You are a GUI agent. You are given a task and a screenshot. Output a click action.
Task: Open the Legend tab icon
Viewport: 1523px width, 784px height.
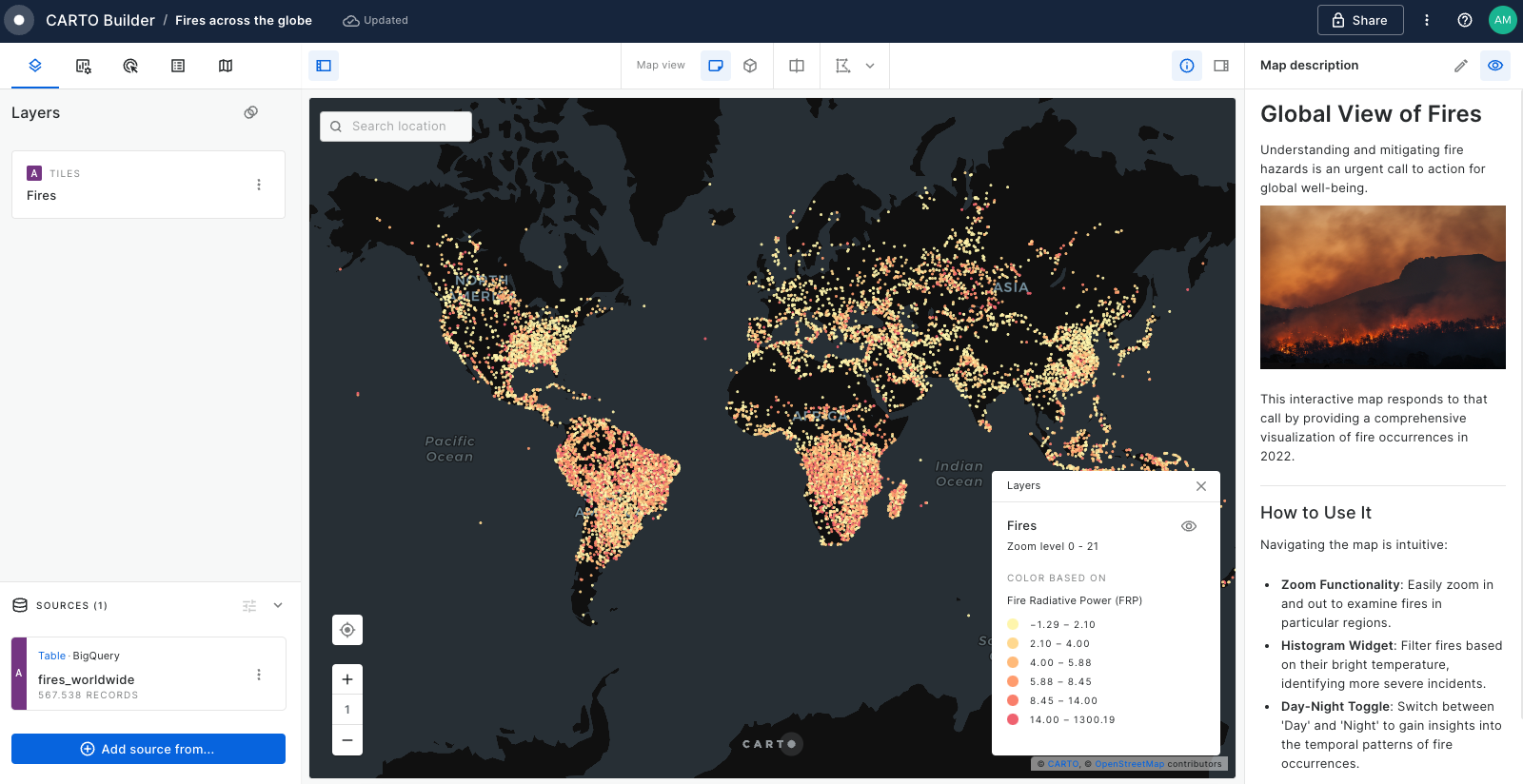pos(178,66)
